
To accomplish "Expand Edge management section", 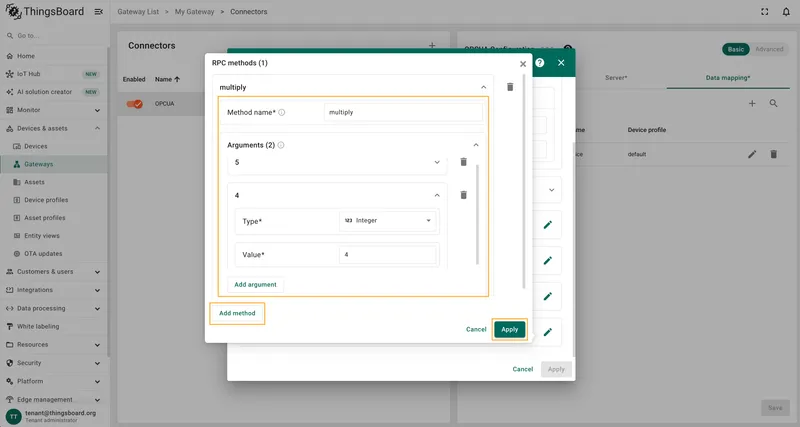I will coord(54,399).
